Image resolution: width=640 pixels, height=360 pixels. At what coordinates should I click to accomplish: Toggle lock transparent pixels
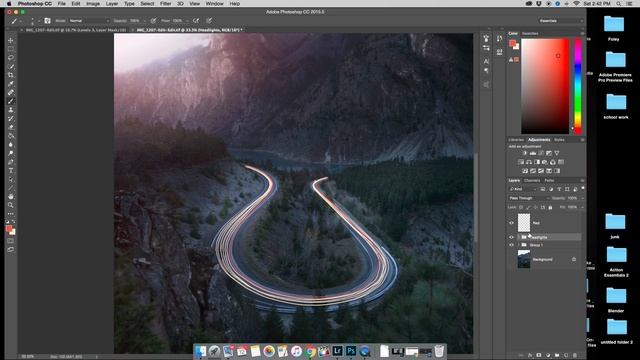(521, 207)
